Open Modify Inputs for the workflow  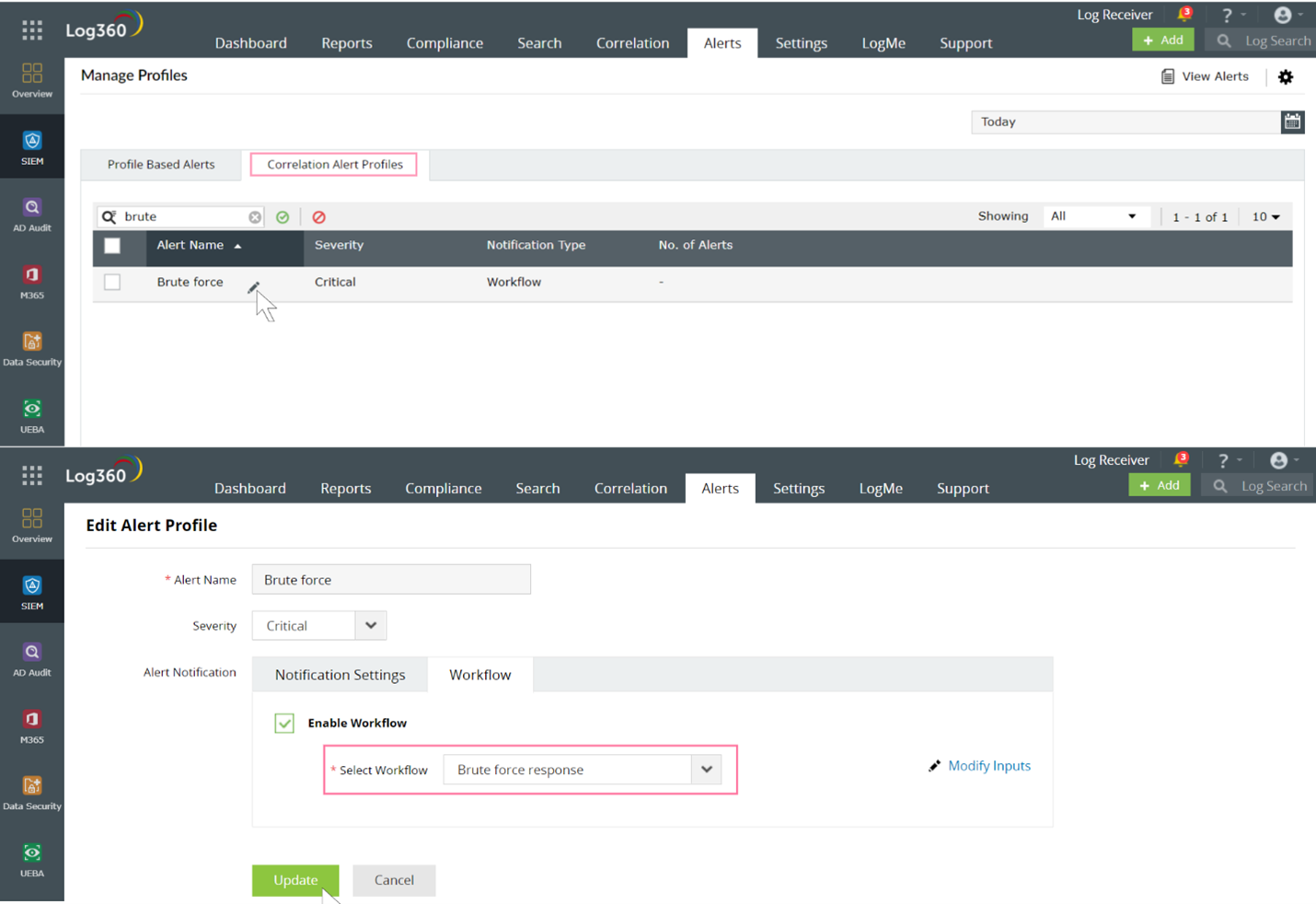tap(988, 765)
